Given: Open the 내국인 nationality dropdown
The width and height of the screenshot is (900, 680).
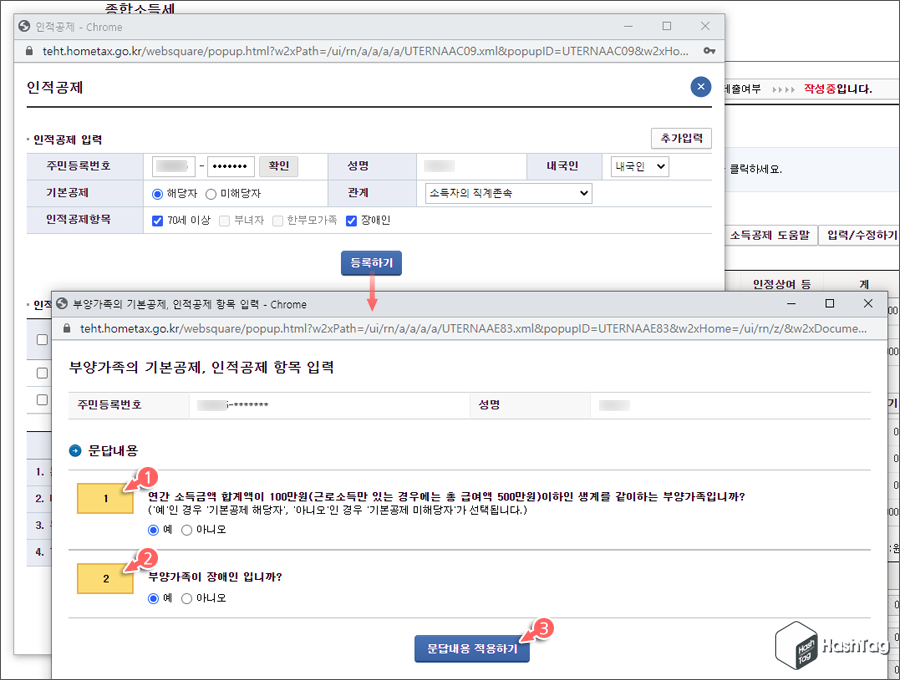Looking at the screenshot, I should pos(639,168).
